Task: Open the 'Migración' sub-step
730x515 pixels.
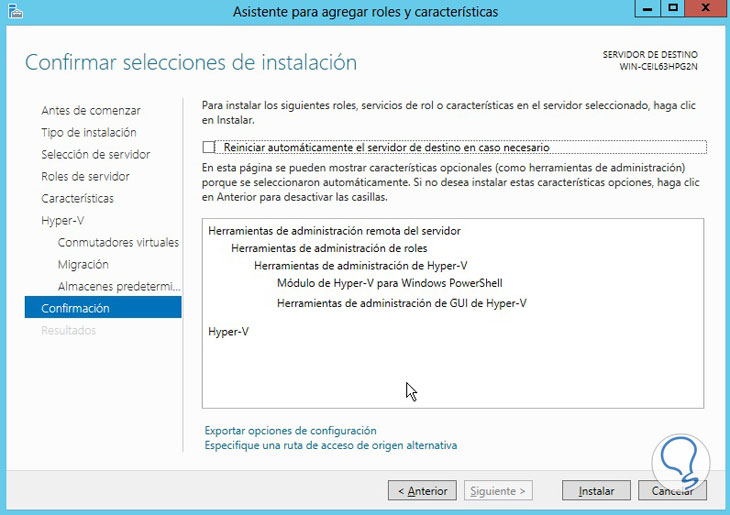Action: [83, 264]
